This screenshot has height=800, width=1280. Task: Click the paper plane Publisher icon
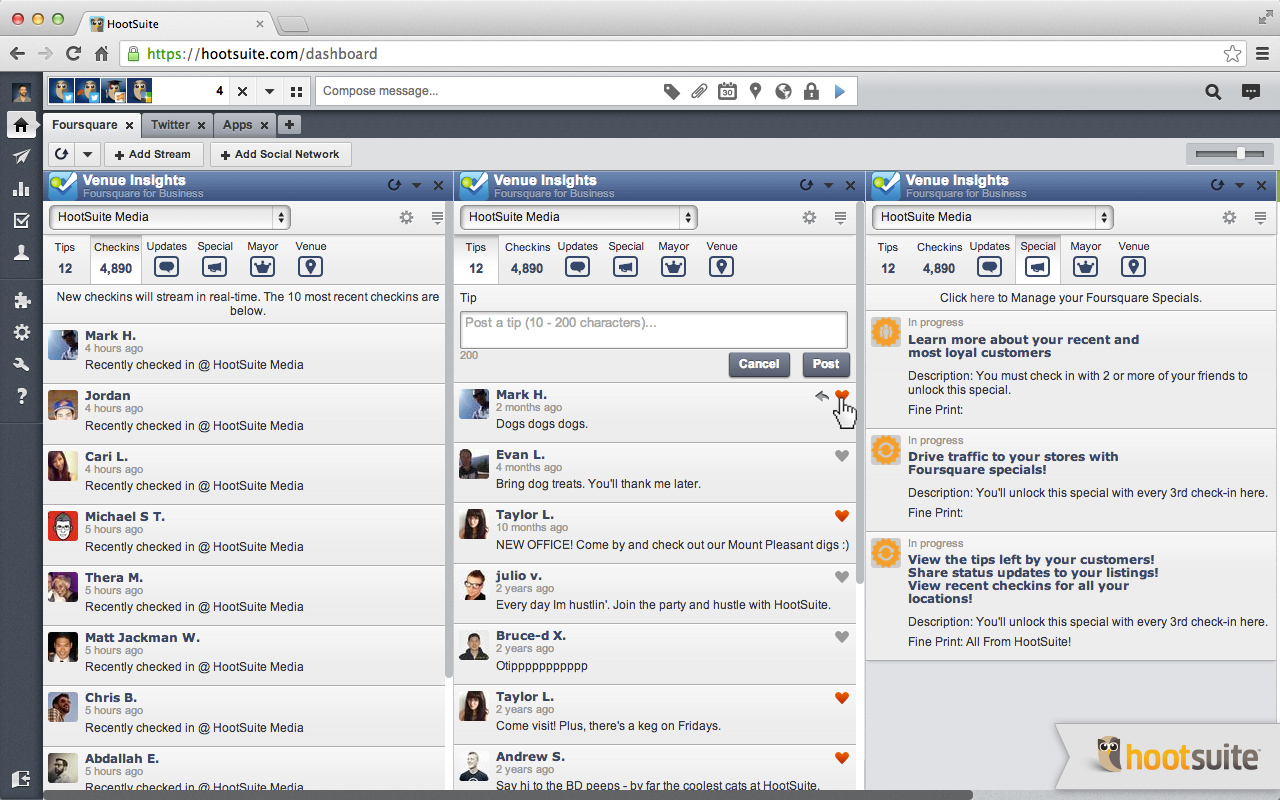(x=21, y=157)
